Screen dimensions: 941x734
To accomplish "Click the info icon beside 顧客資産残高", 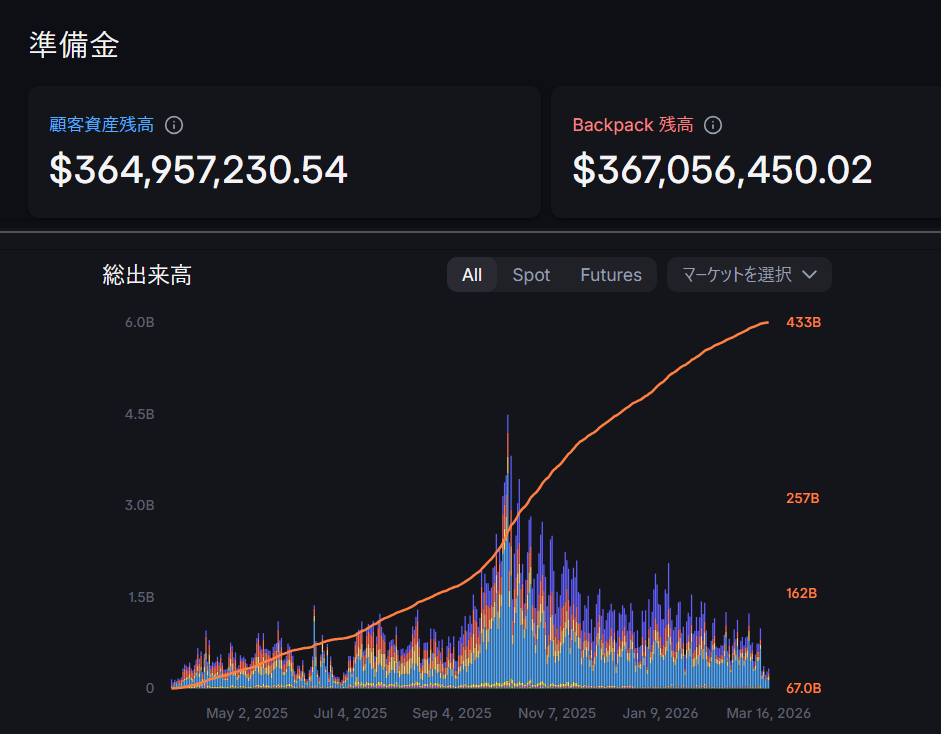I will [x=174, y=125].
